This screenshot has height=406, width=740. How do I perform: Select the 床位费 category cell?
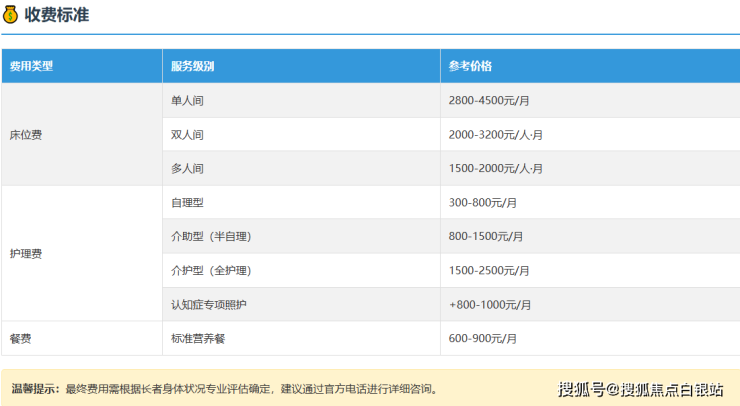click(26, 134)
